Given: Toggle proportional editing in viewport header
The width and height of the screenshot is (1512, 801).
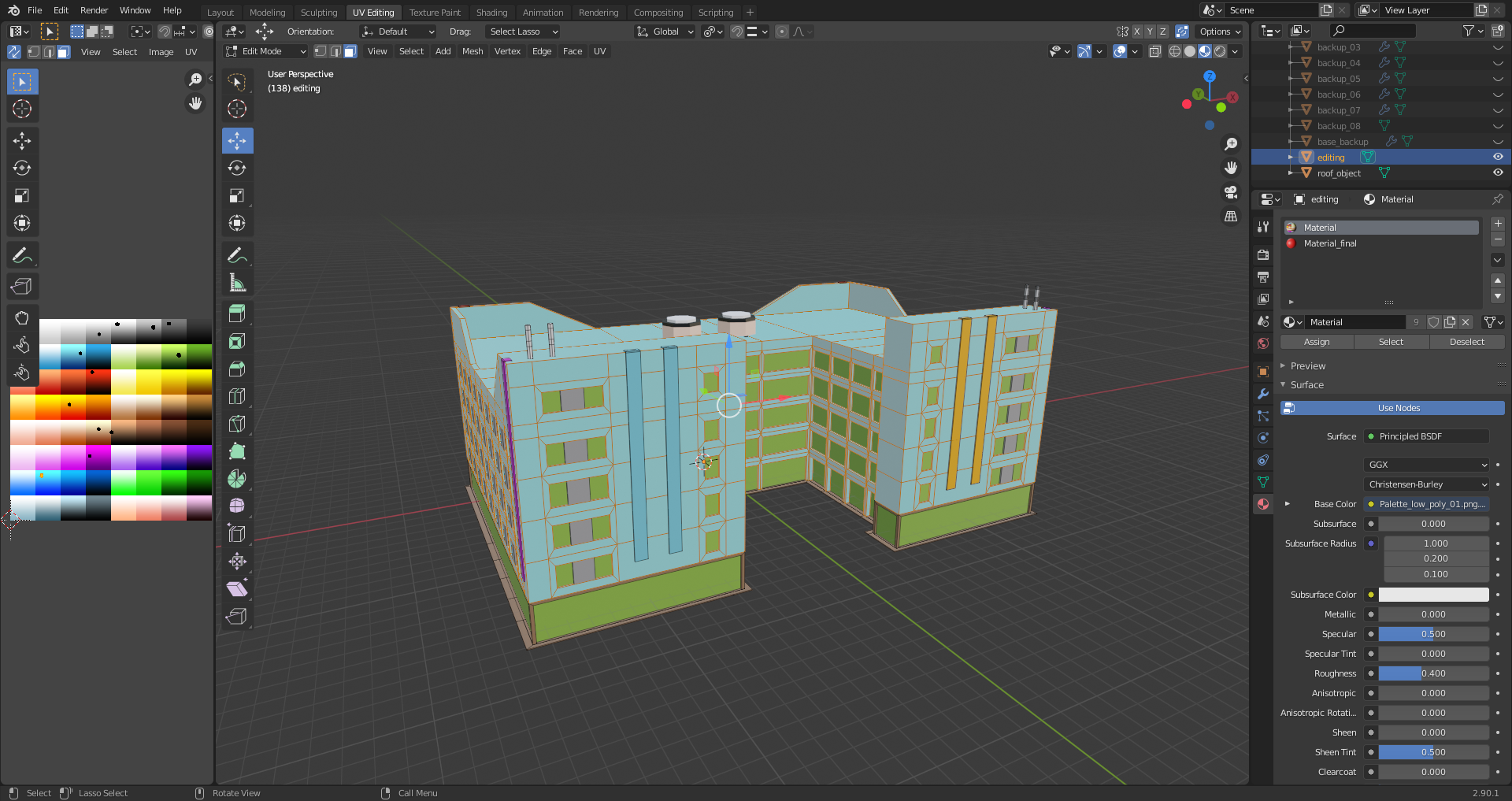Looking at the screenshot, I should click(x=782, y=32).
